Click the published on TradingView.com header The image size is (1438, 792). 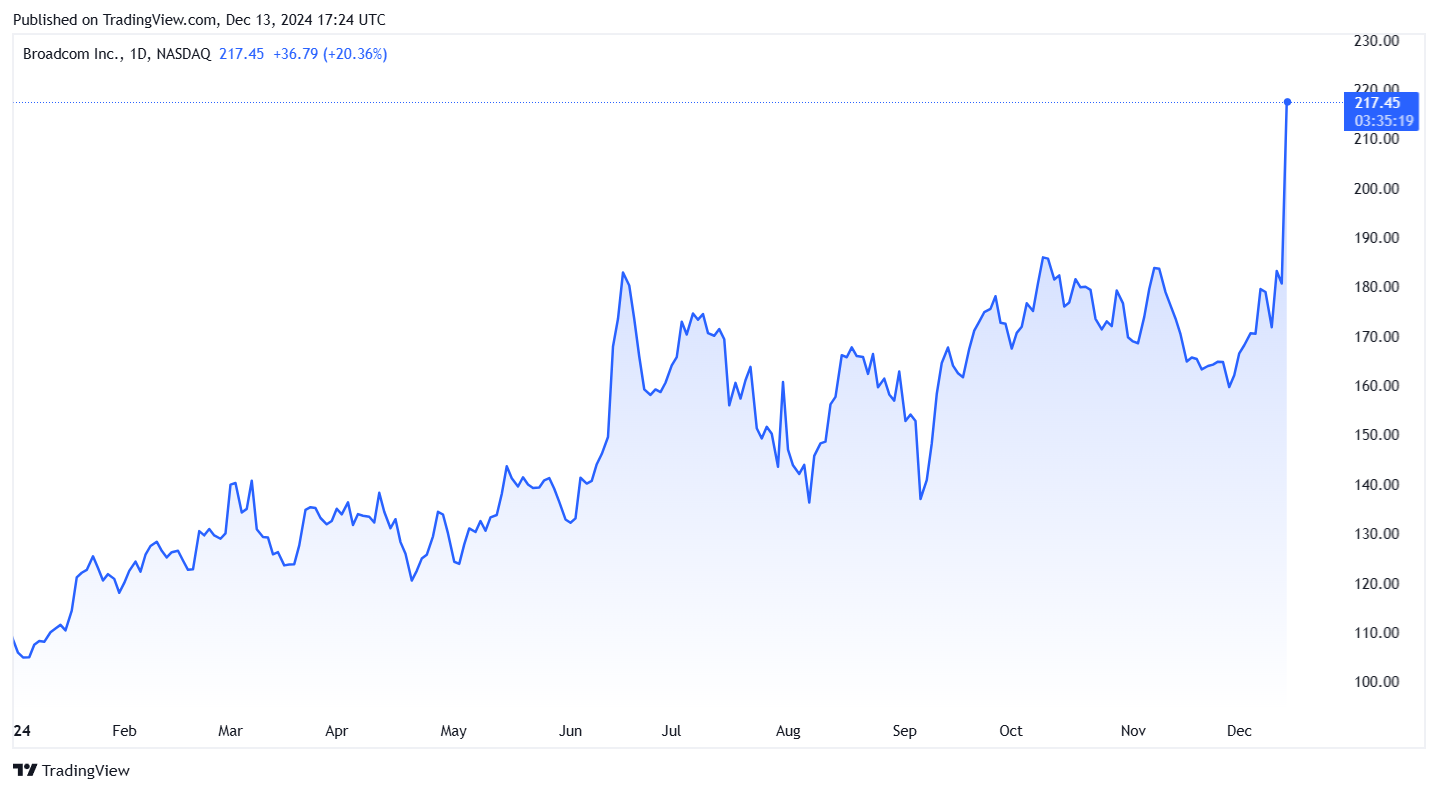click(199, 20)
